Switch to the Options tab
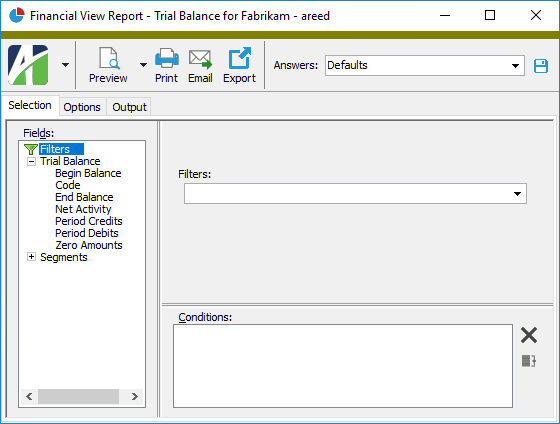This screenshot has width=560, height=424. [82, 107]
